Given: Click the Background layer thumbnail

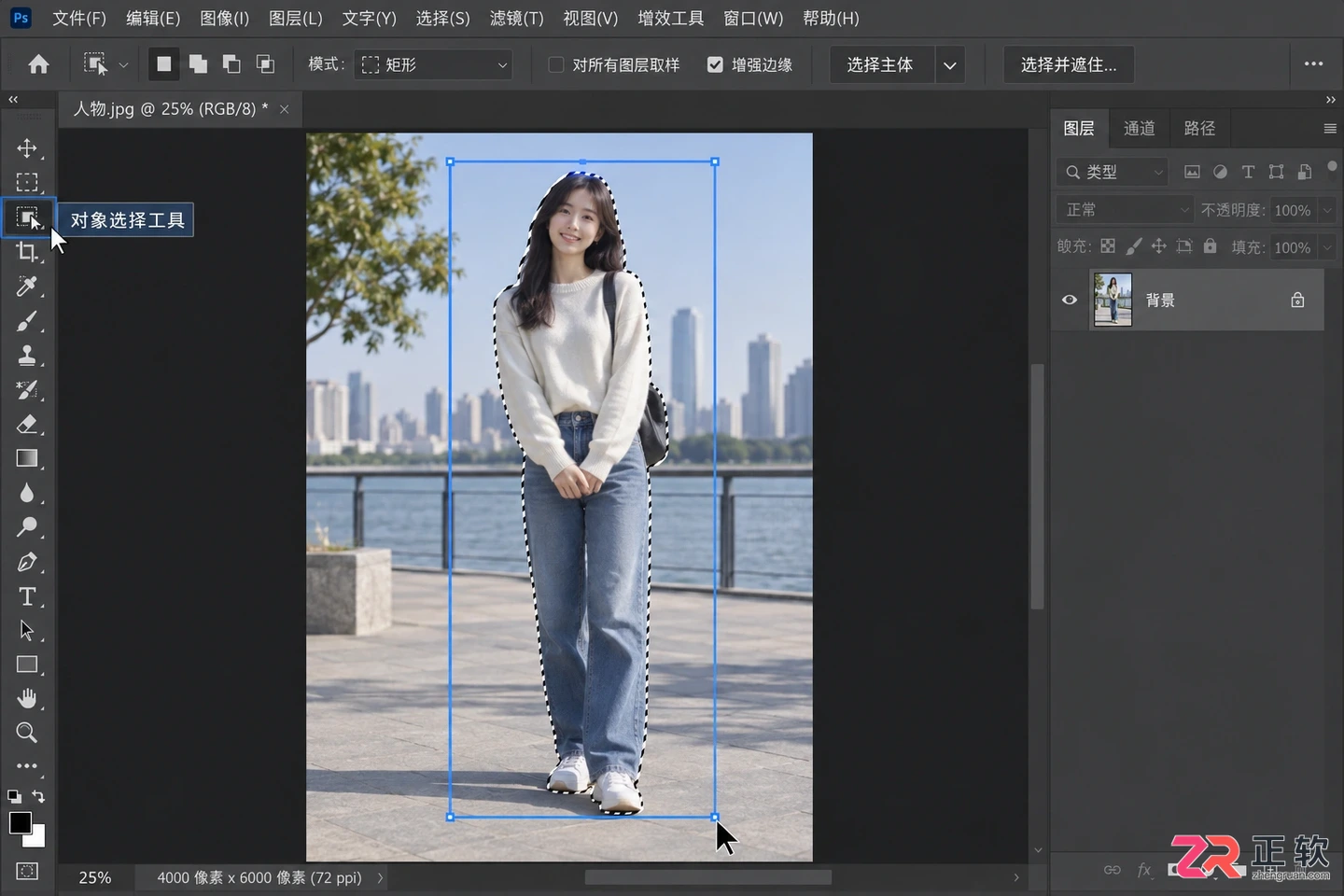Looking at the screenshot, I should [x=1113, y=300].
